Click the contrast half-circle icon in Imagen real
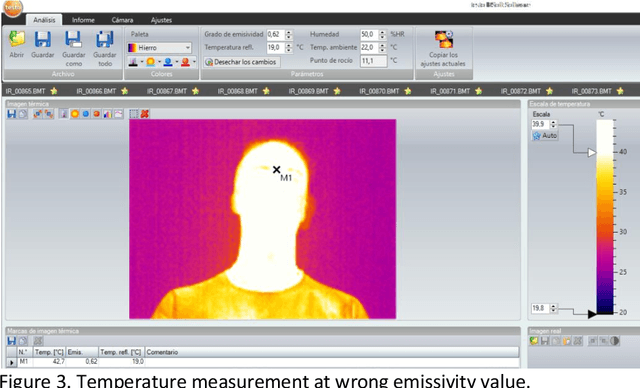 (x=615, y=341)
